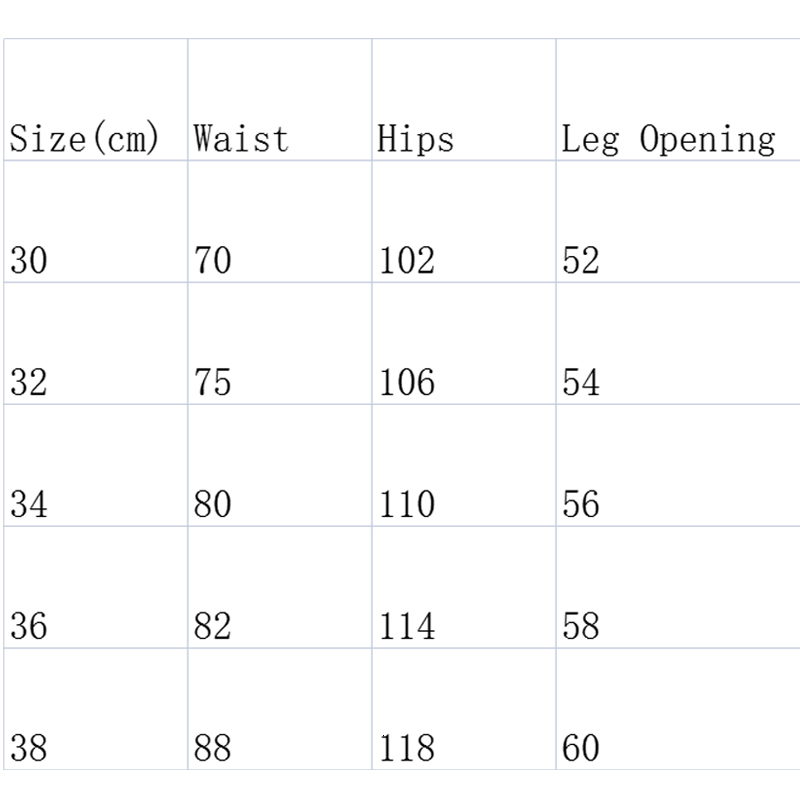Click the hips value 102

(407, 261)
